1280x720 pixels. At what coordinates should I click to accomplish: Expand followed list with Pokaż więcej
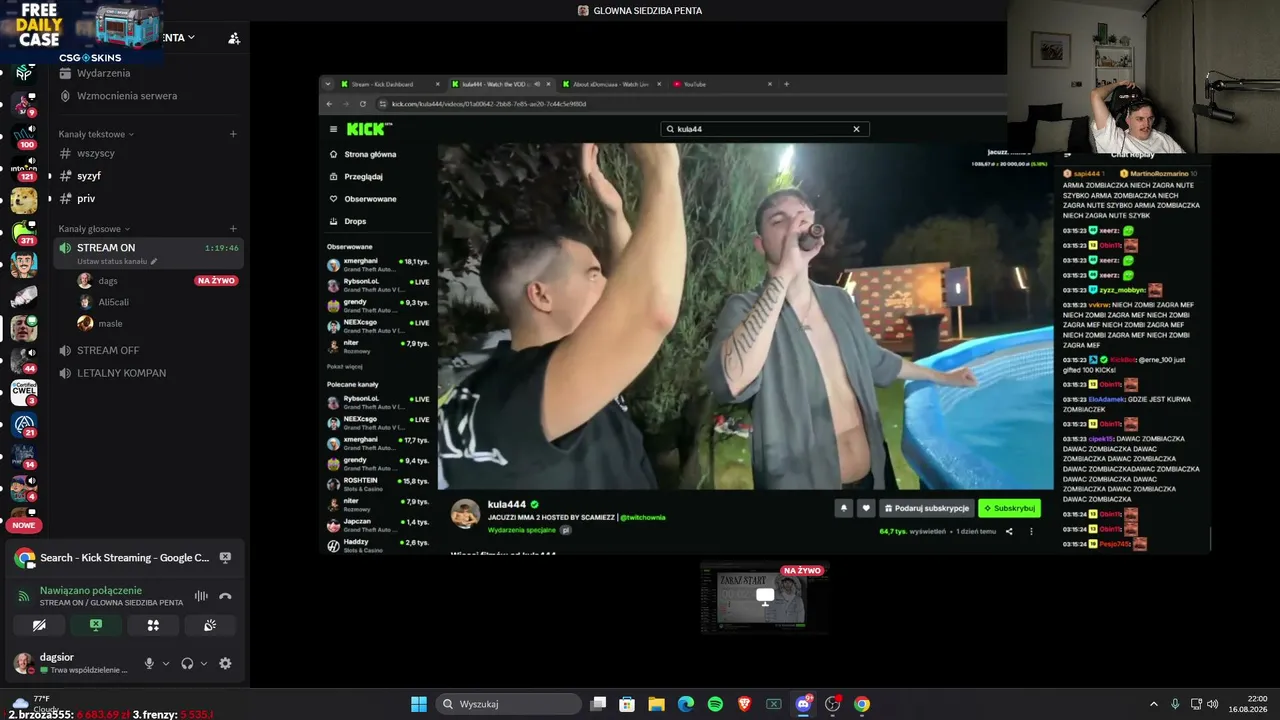coord(345,367)
